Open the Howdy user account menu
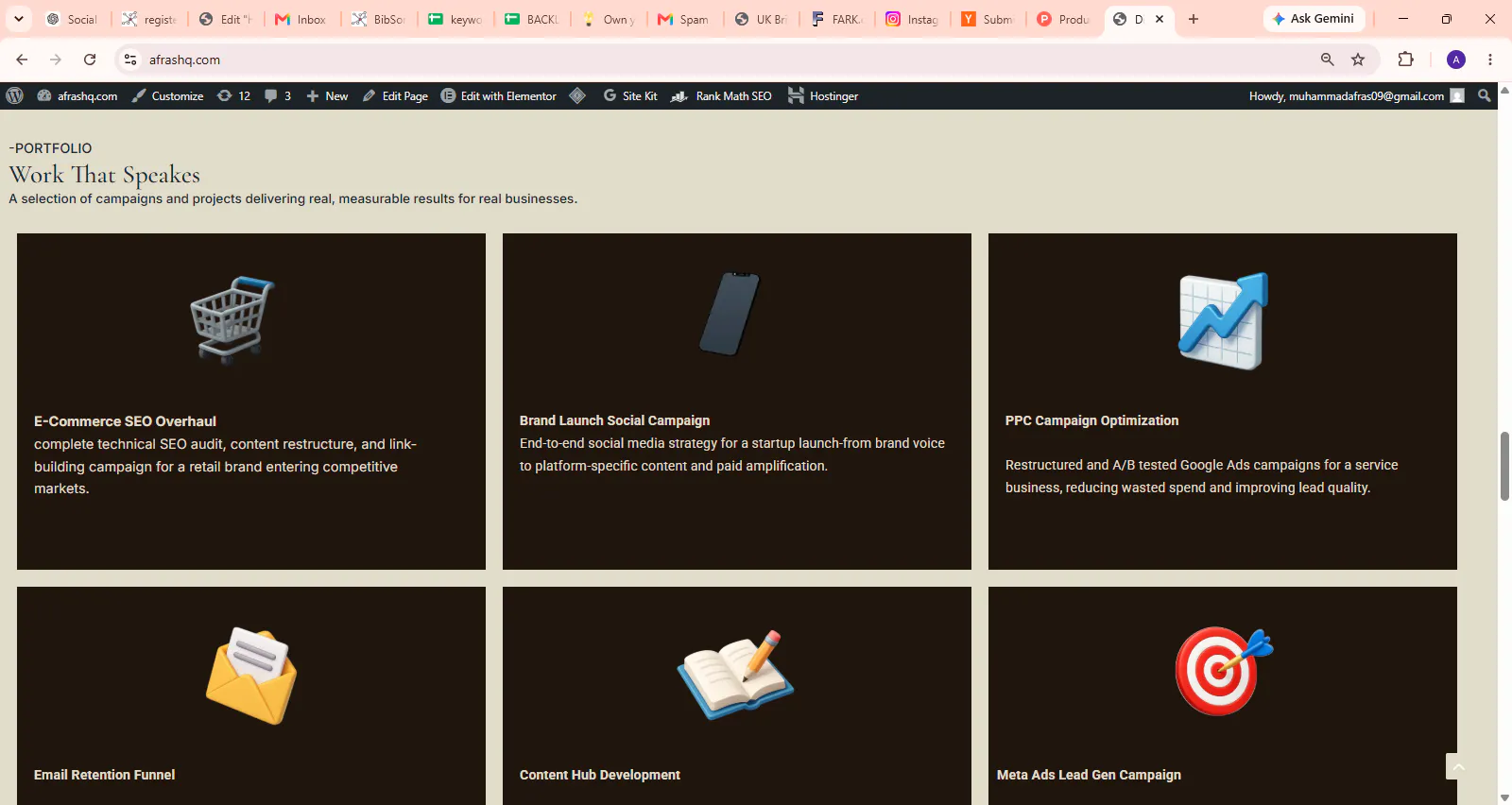The height and width of the screenshot is (805, 1512). [1356, 95]
